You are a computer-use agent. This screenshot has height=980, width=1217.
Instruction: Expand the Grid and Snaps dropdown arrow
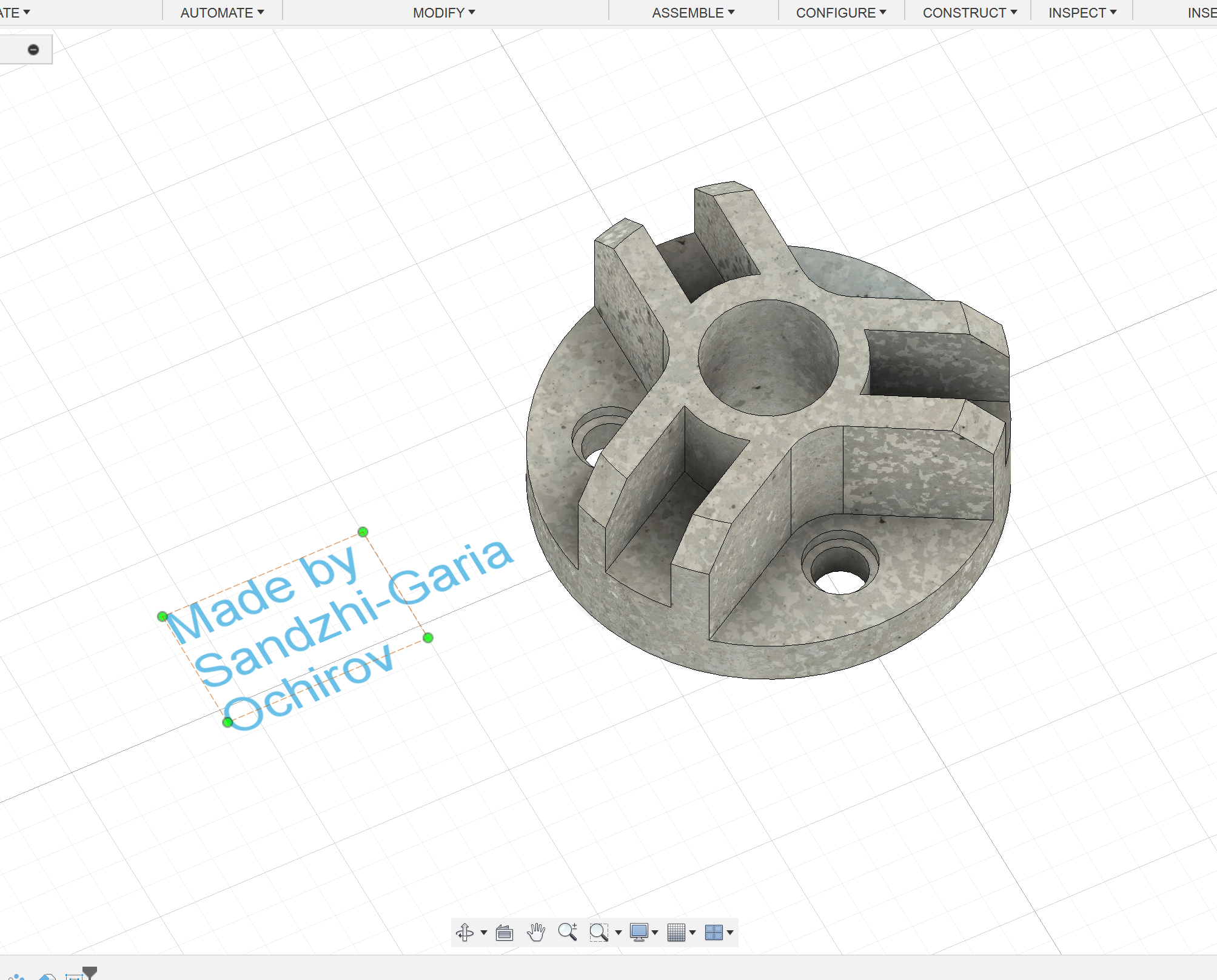(x=692, y=933)
